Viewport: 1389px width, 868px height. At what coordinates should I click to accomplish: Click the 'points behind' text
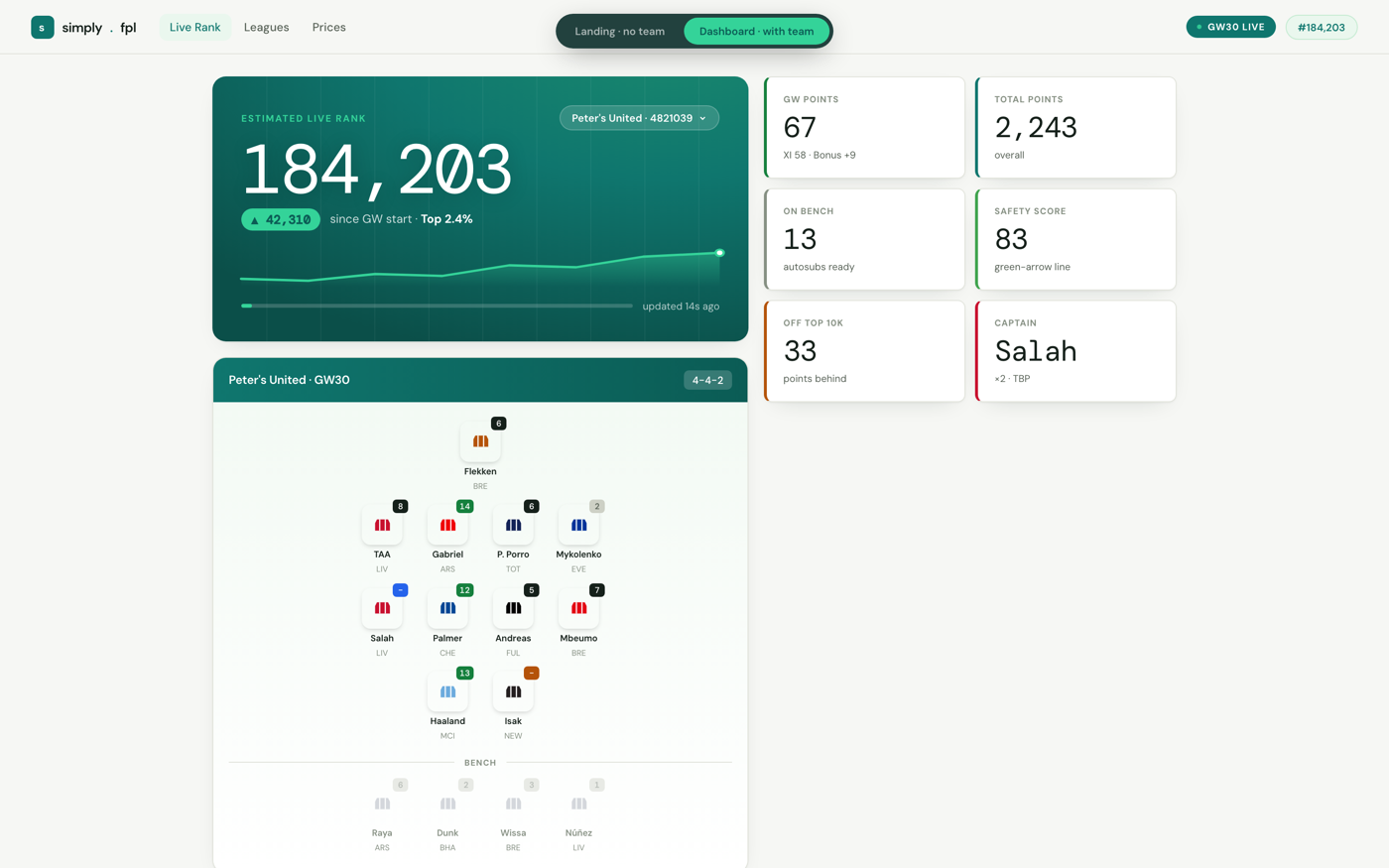tap(815, 379)
